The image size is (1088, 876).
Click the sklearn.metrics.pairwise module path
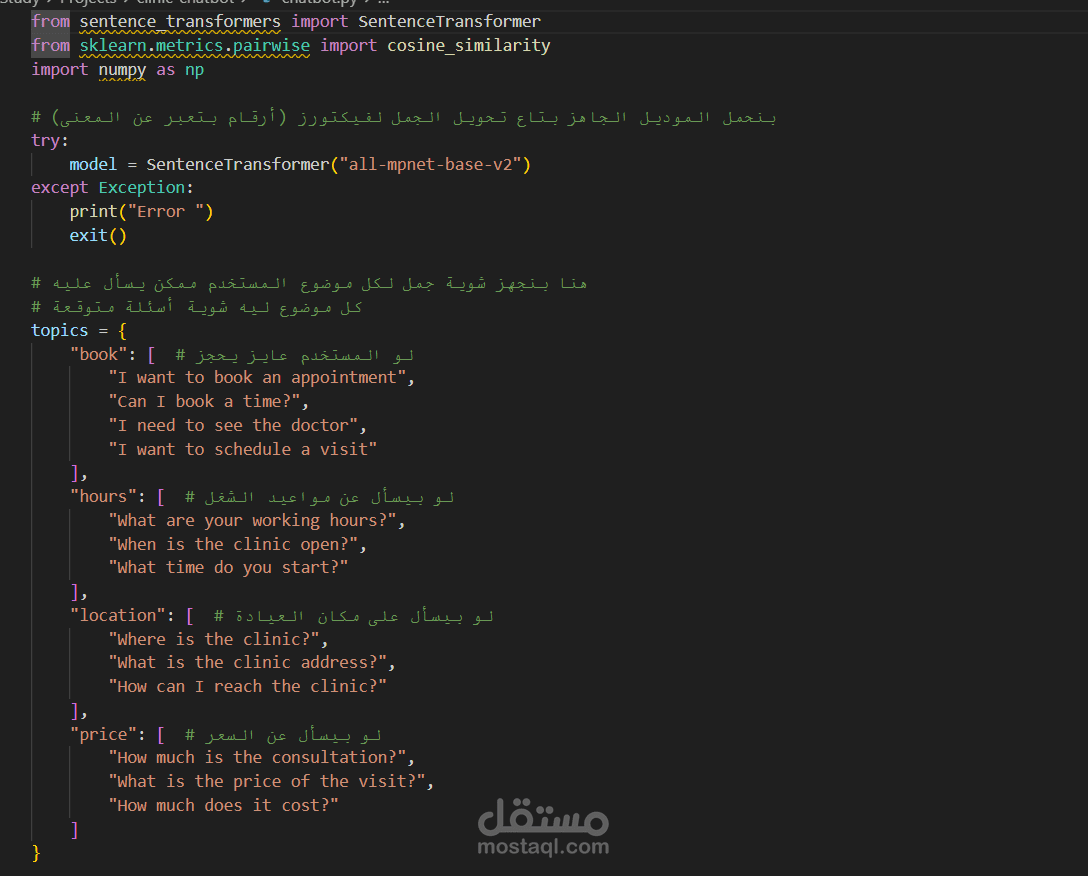194,46
